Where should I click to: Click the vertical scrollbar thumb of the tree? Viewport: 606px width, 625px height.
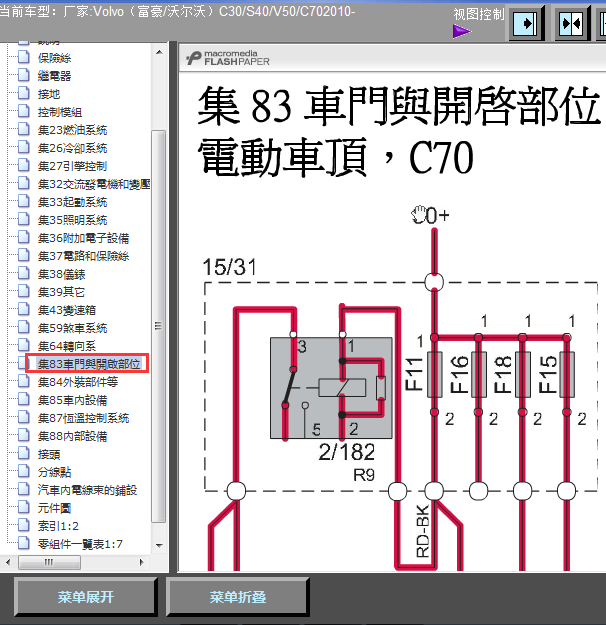coord(159,326)
